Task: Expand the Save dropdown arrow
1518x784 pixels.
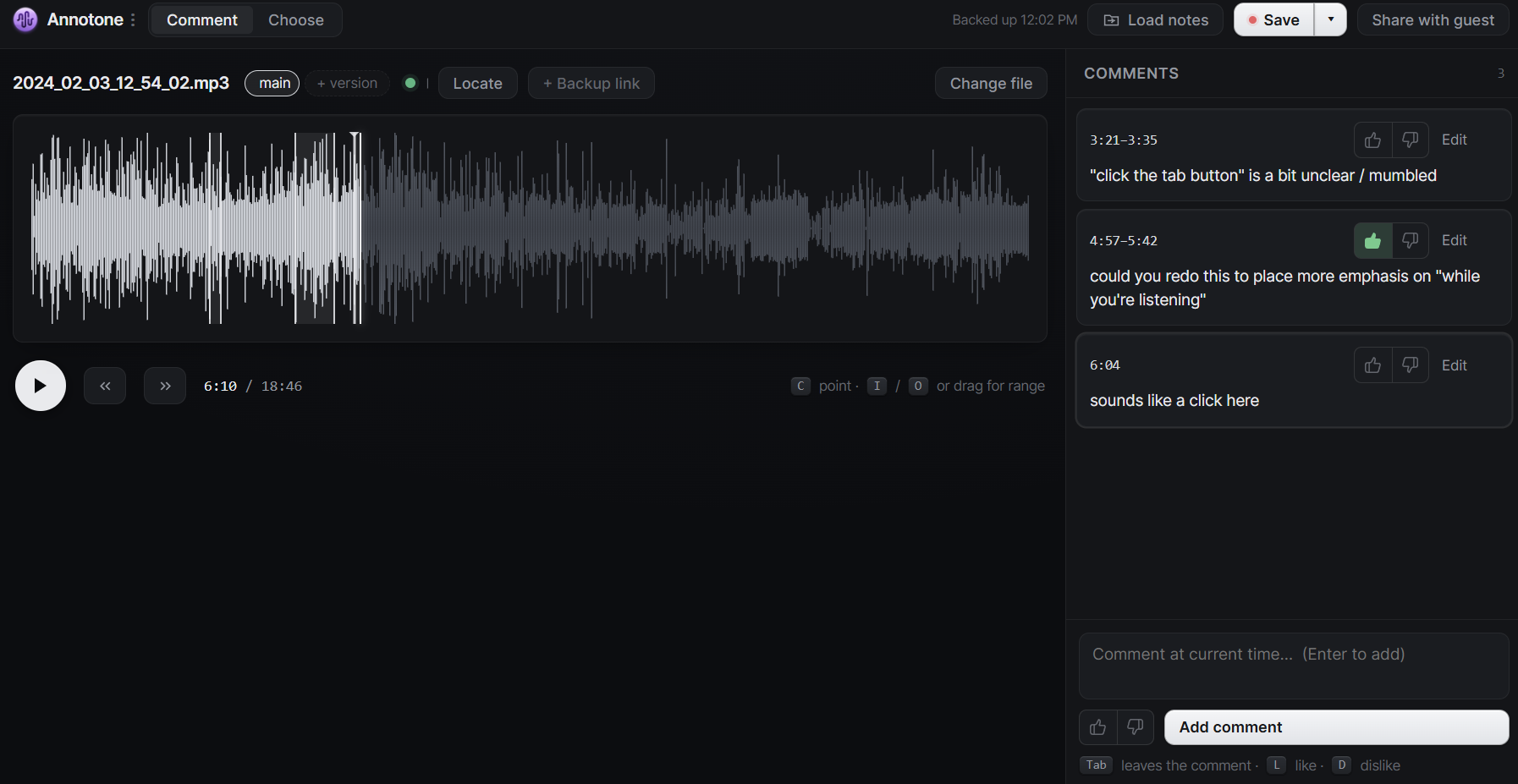Action: pos(1330,19)
